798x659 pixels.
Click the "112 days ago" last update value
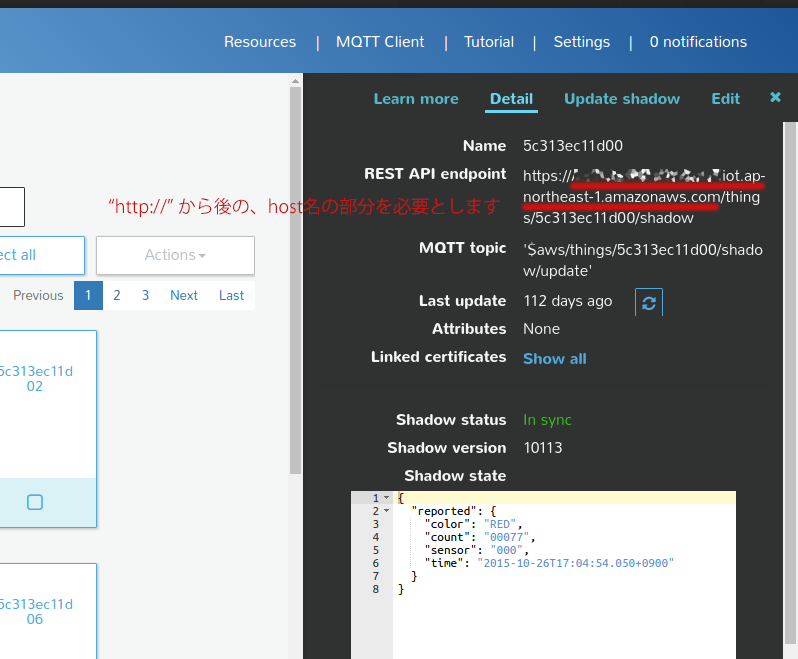567,301
